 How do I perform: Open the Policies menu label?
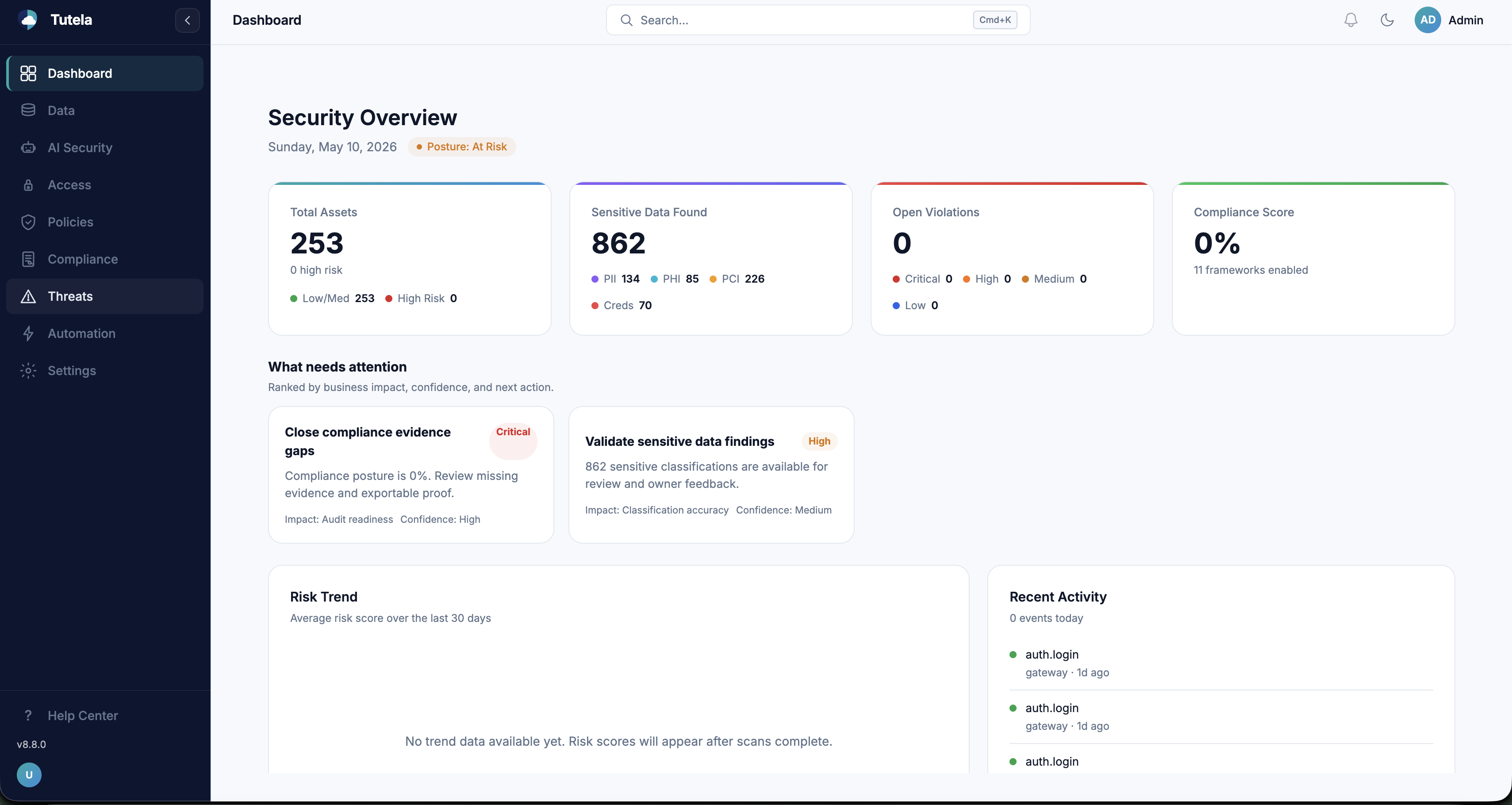[x=70, y=222]
